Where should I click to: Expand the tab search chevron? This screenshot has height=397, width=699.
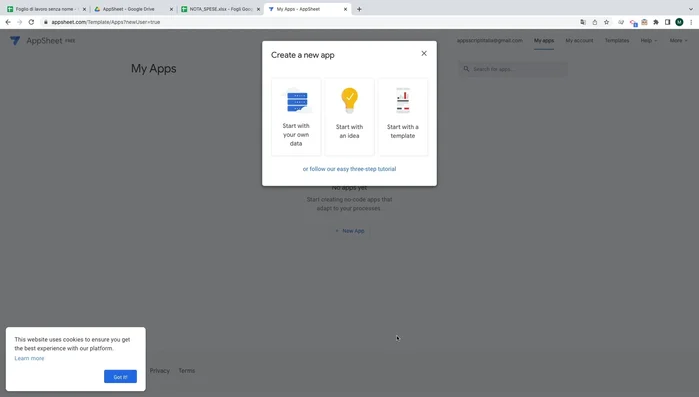pos(691,9)
